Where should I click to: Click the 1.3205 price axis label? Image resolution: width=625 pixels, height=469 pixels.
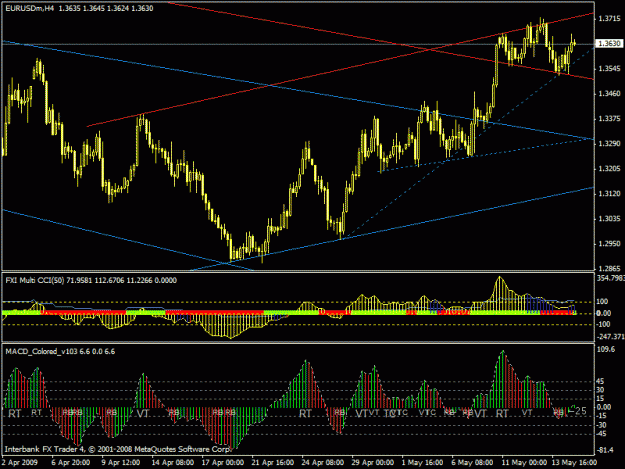tap(609, 169)
